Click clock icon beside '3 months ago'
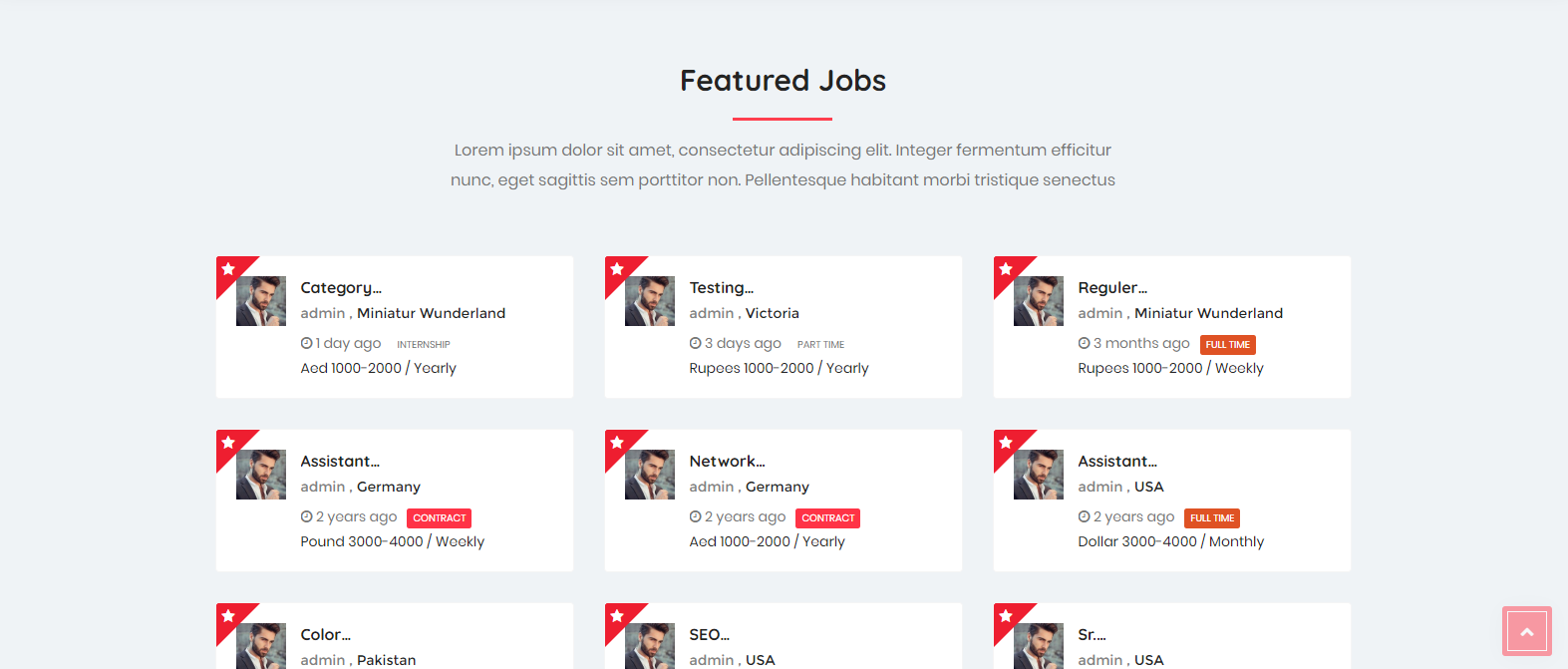The height and width of the screenshot is (669, 1568). point(1085,343)
